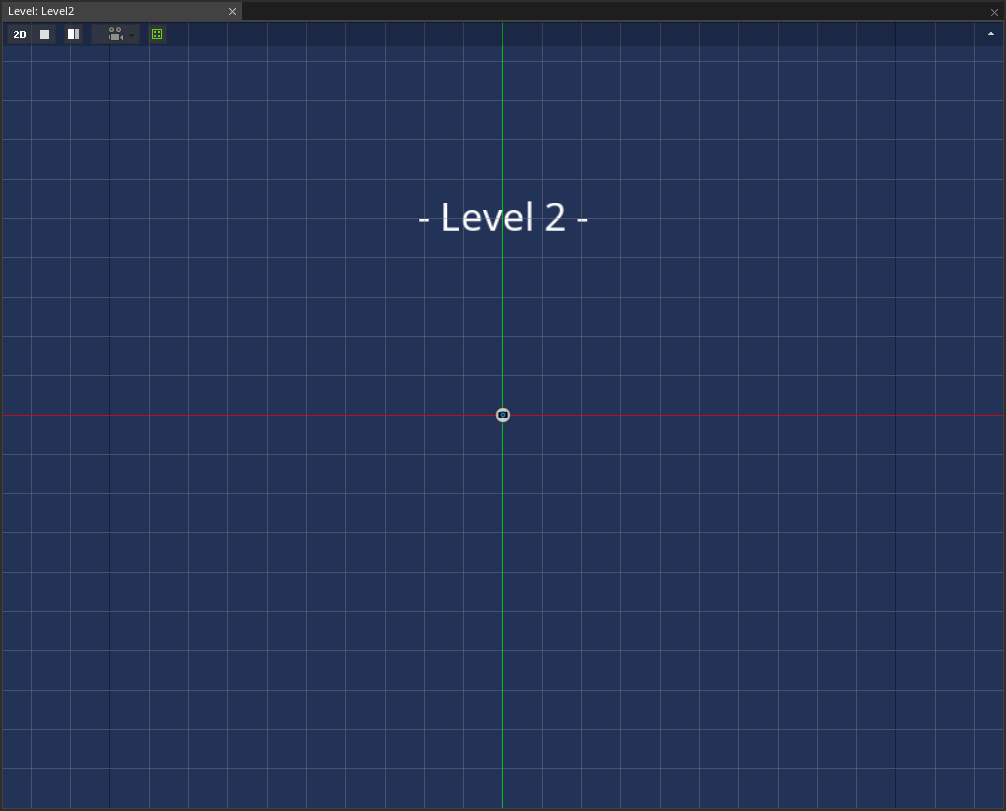
Task: Select the camera gizmo at the origin
Action: click(x=503, y=415)
